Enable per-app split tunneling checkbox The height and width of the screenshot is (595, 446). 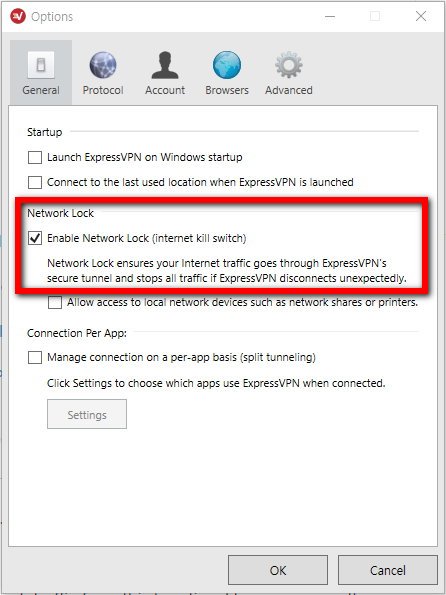click(35, 357)
